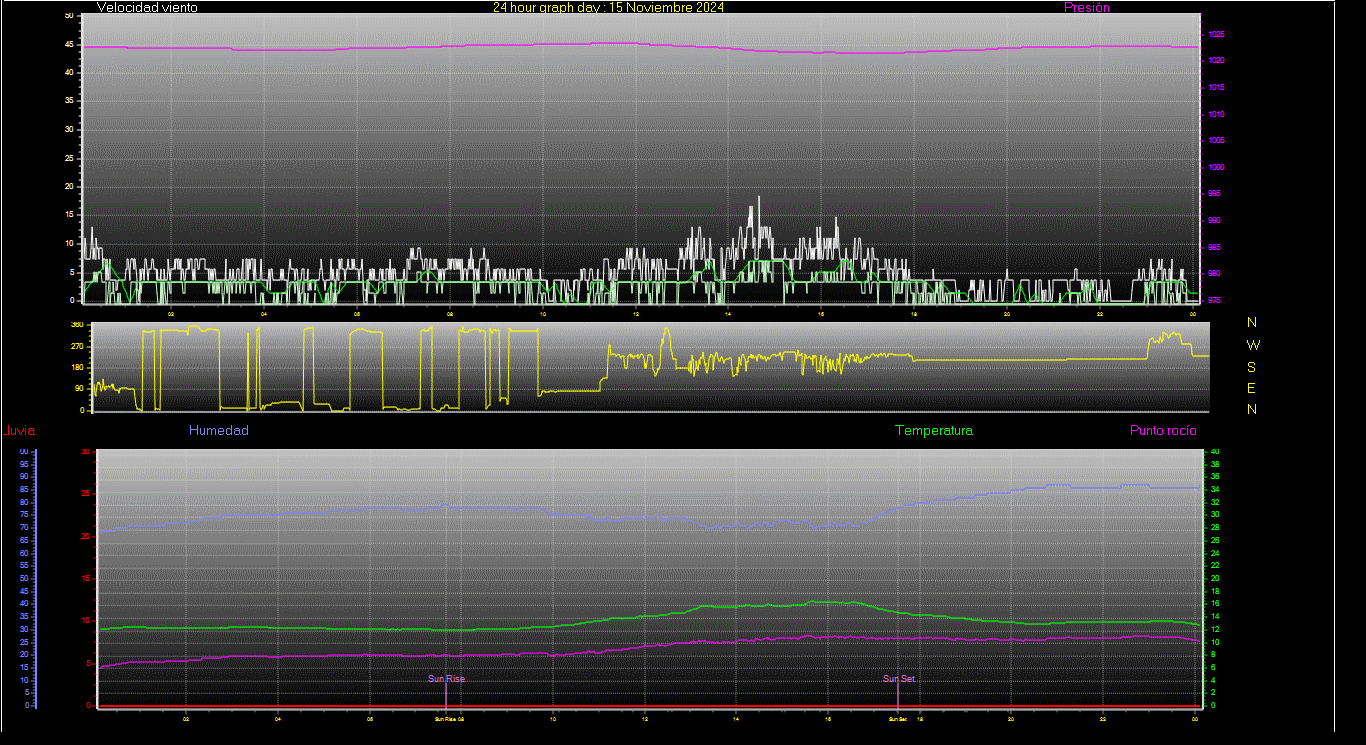
Task: Click wind direction axis value 180
Action: pyautogui.click(x=77, y=368)
